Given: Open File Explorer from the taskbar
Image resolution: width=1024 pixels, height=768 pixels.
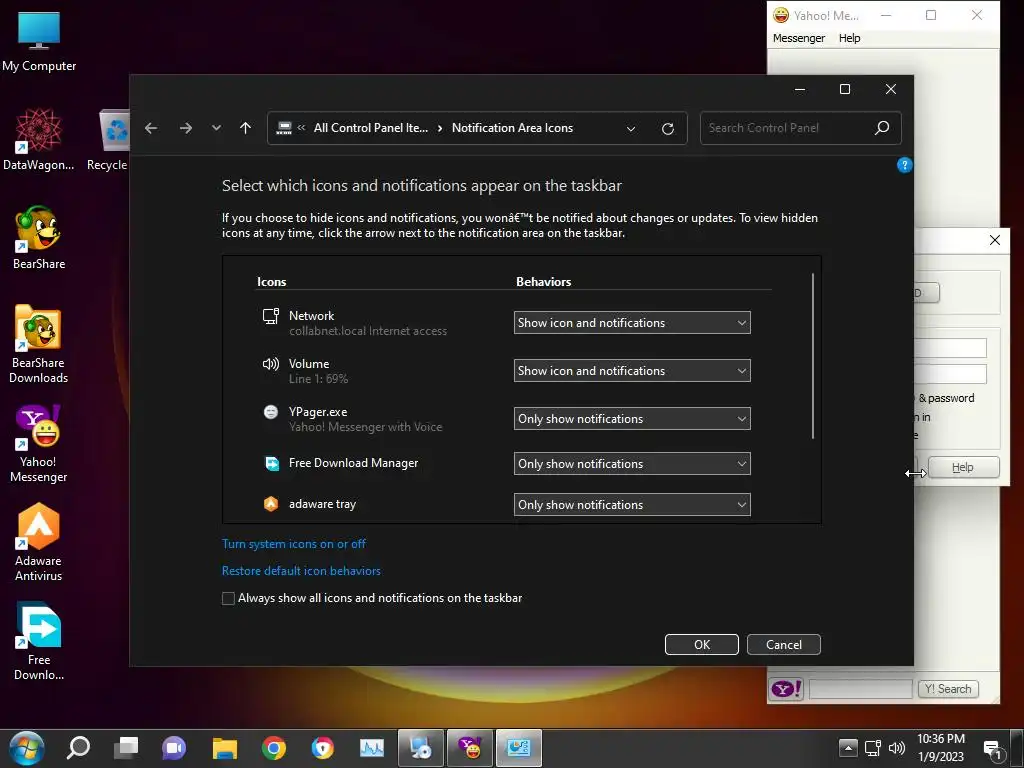Looking at the screenshot, I should pos(225,748).
